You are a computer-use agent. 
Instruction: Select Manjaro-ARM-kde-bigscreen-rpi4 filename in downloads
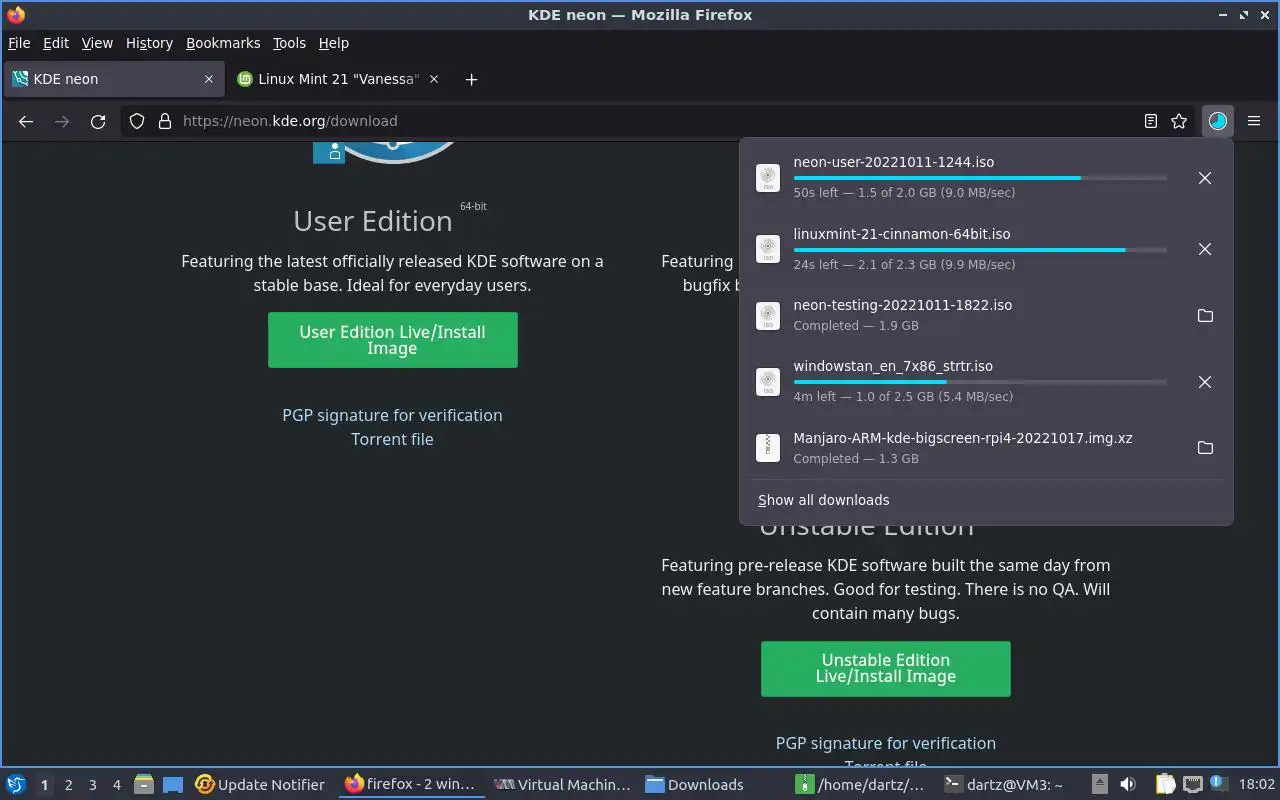(962, 438)
